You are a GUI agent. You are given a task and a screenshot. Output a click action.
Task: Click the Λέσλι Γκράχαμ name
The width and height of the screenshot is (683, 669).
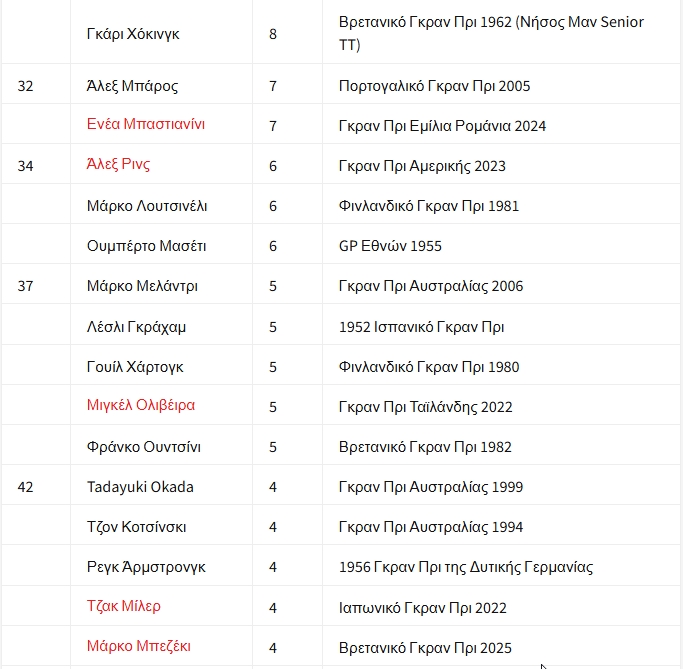(136, 327)
